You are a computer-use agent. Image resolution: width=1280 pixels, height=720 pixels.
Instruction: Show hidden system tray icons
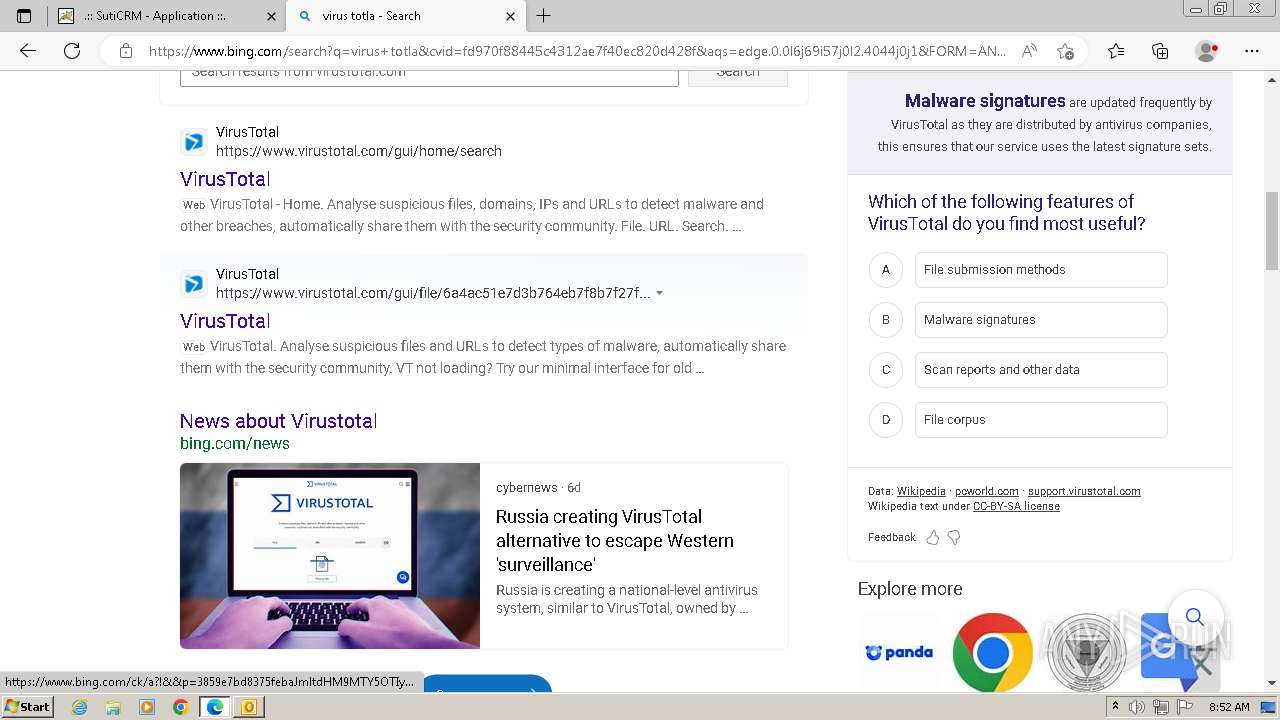click(x=1116, y=707)
